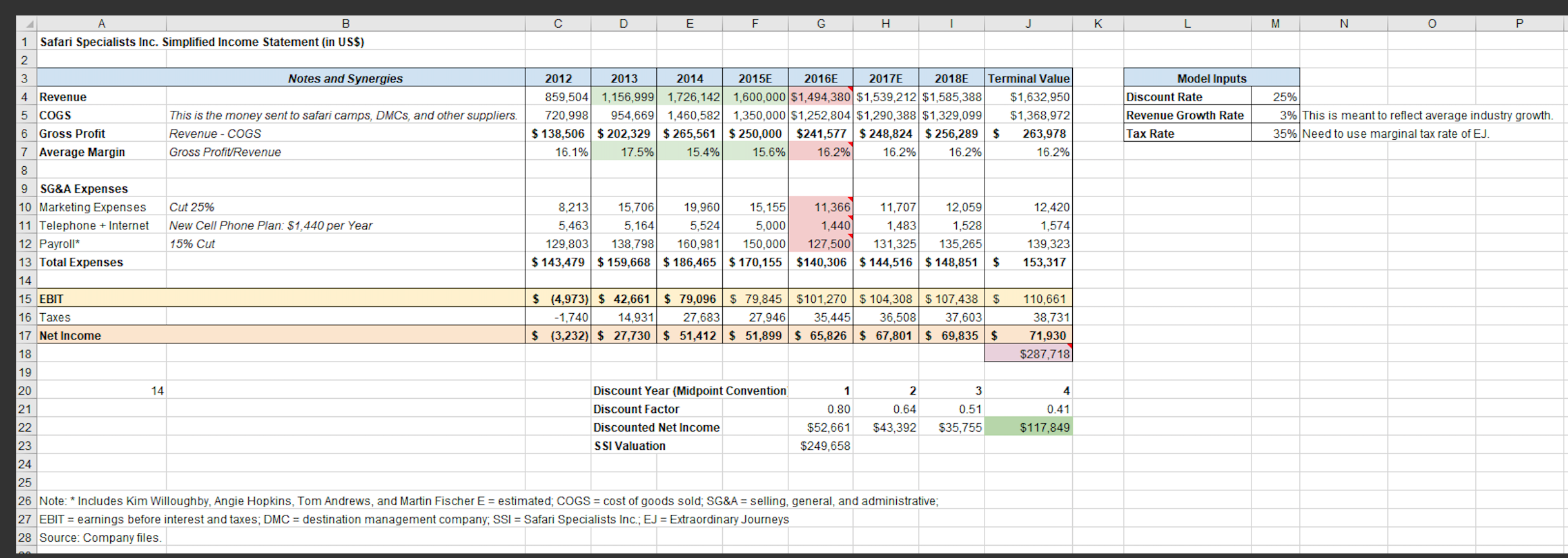
Task: Select the Discount Rate value 25%
Action: pyautogui.click(x=1275, y=97)
